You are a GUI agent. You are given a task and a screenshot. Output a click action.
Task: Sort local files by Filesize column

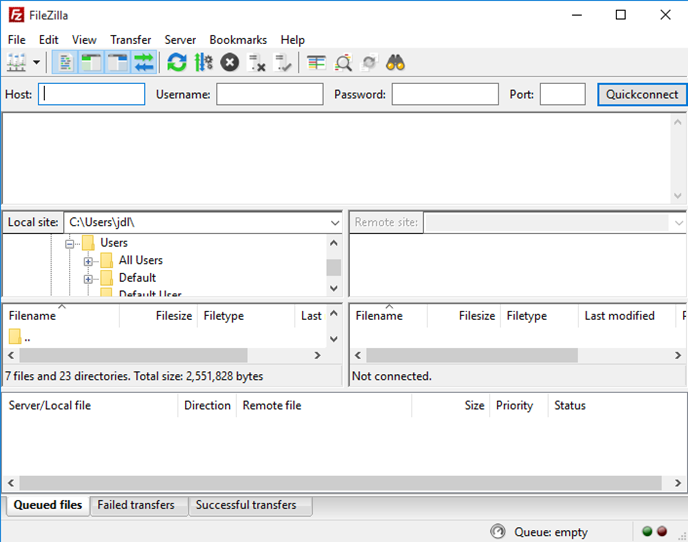[159, 316]
